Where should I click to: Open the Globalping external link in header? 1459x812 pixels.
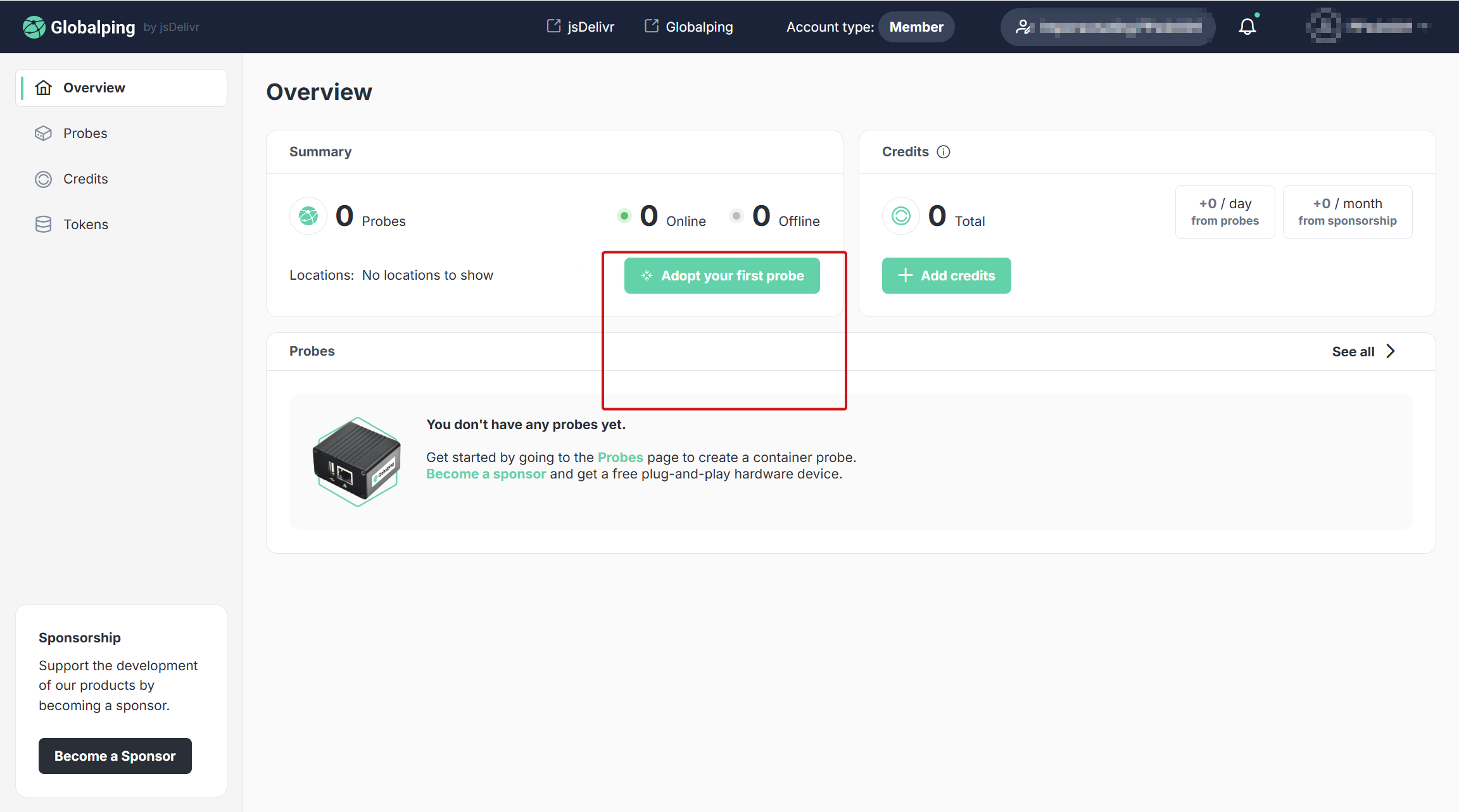[689, 27]
